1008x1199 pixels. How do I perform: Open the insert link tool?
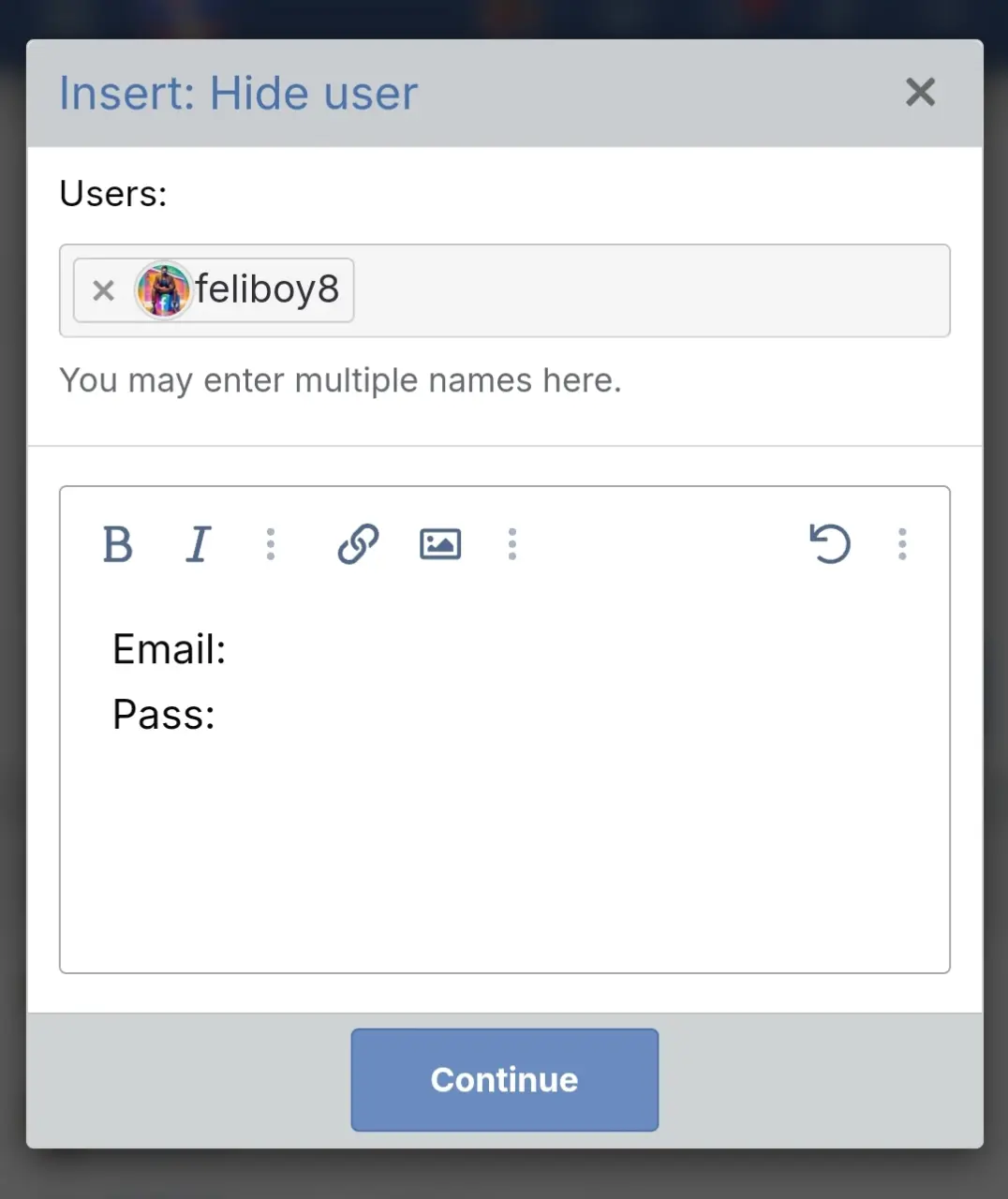click(358, 544)
